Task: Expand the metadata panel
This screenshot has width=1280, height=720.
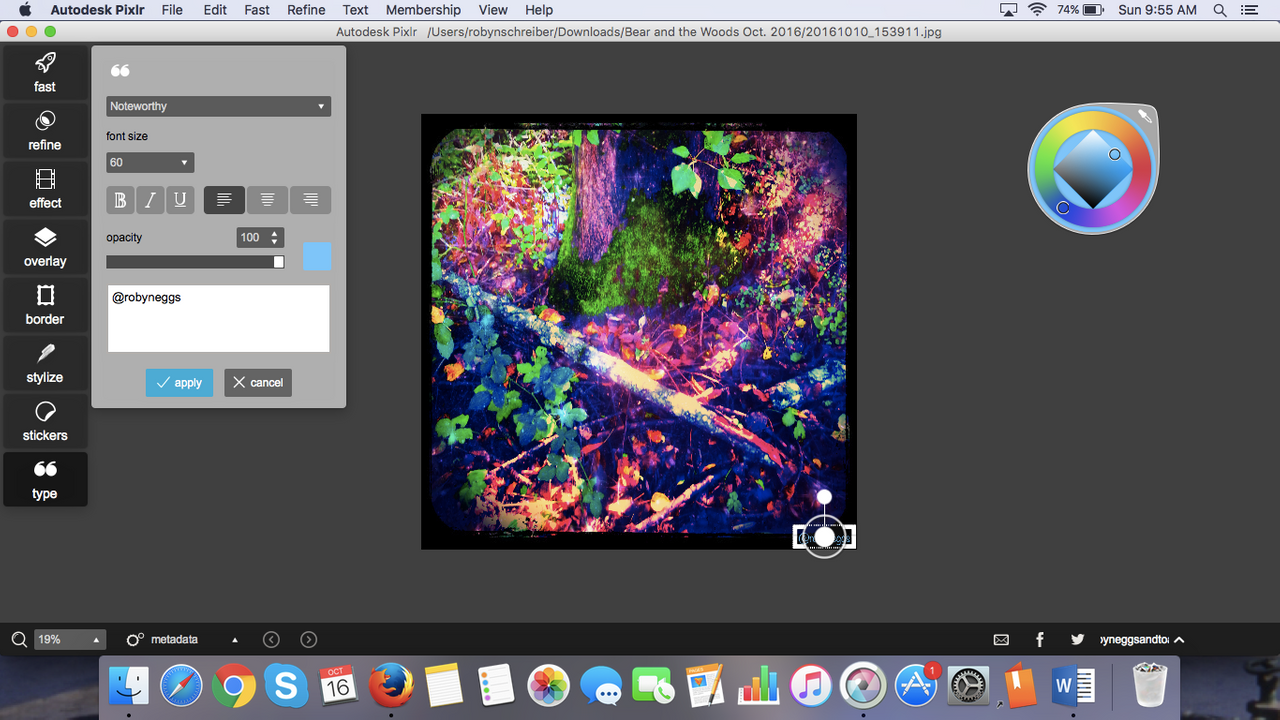Action: (235, 639)
